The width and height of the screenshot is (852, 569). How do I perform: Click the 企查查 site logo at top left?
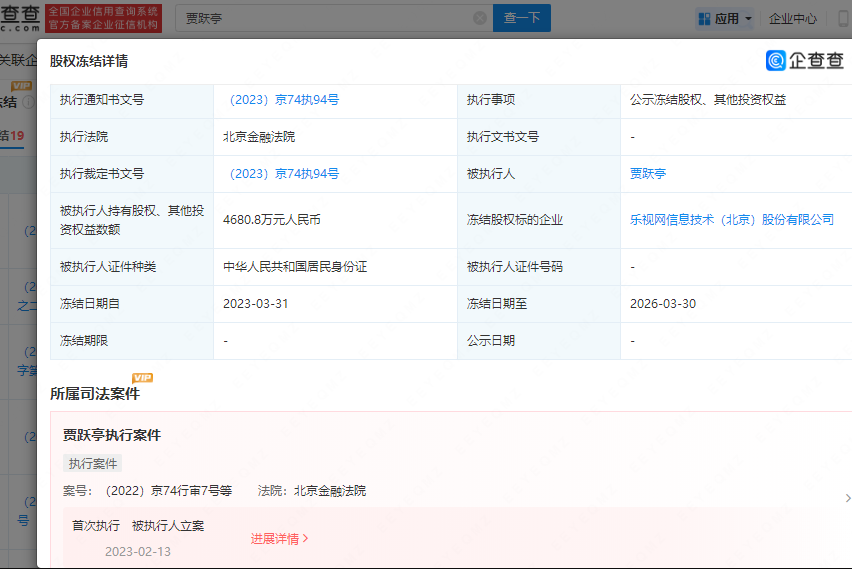coord(20,17)
